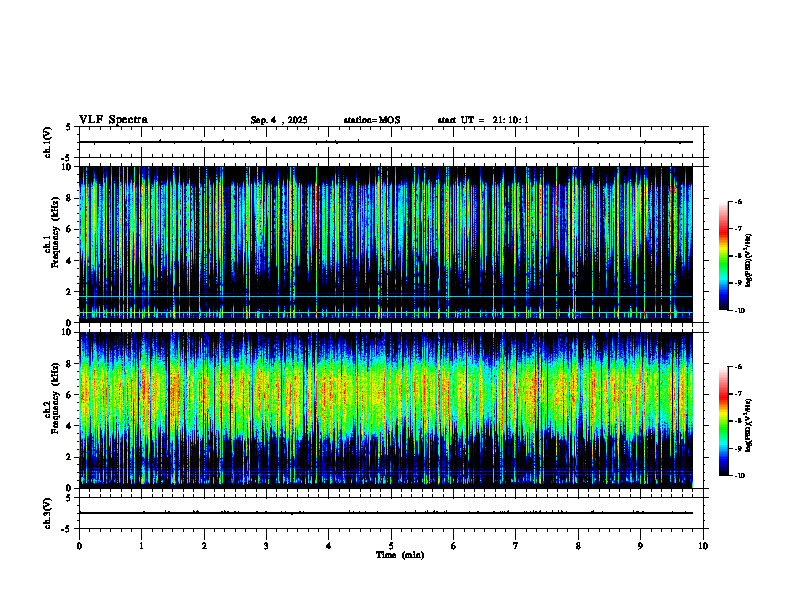792x612 pixels.
Task: Click the horizontal cyan line in ch.1 spectrogram
Action: click(385, 296)
